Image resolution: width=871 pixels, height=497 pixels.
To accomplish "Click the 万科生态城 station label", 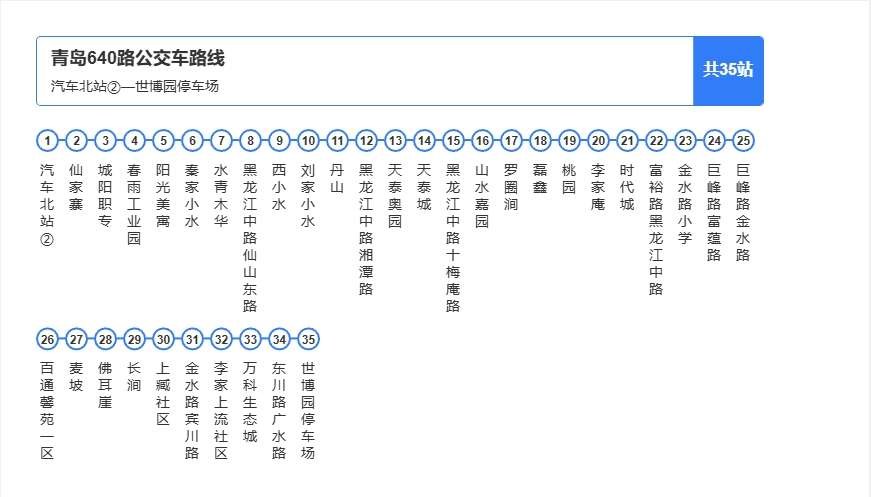I will tap(250, 403).
